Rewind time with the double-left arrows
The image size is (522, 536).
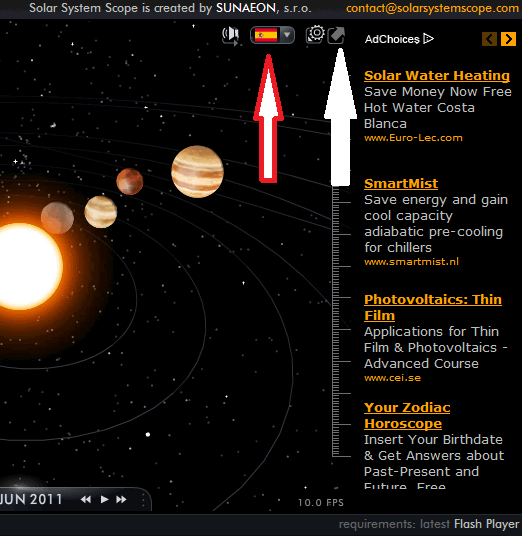point(86,499)
